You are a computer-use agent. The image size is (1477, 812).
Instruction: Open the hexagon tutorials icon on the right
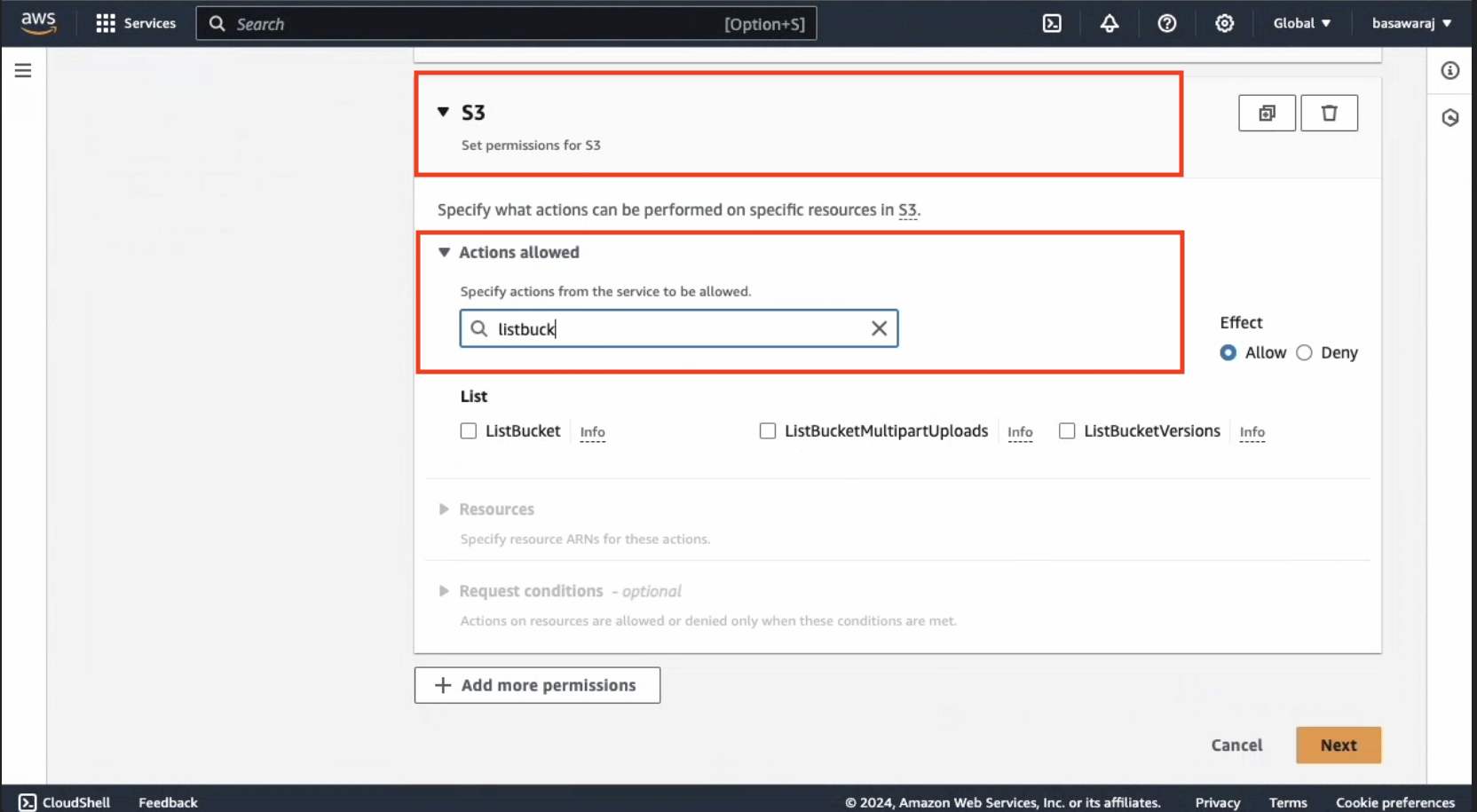pyautogui.click(x=1450, y=117)
